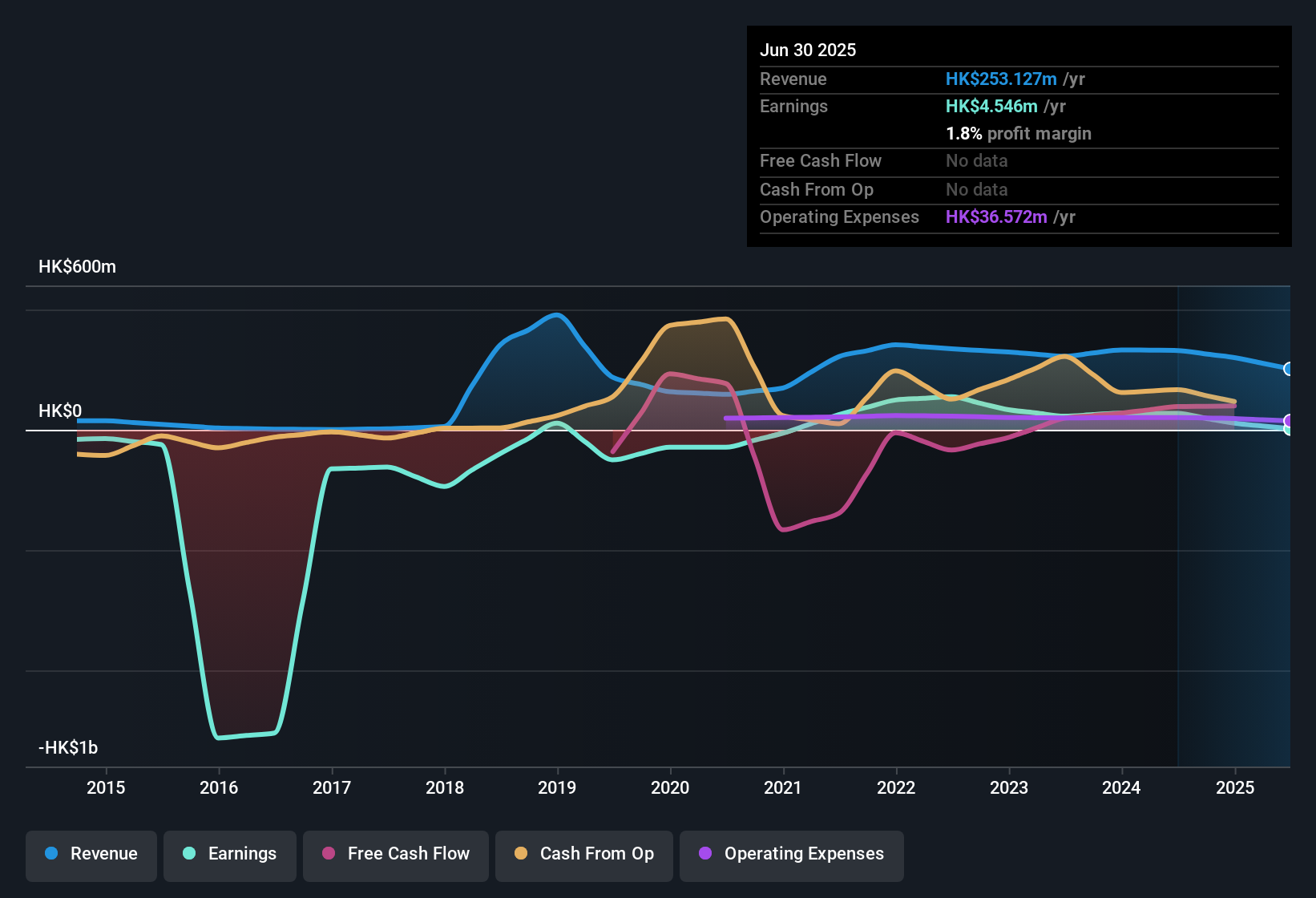Click the HK$0 y-axis label
The width and height of the screenshot is (1316, 898).
click(x=60, y=411)
